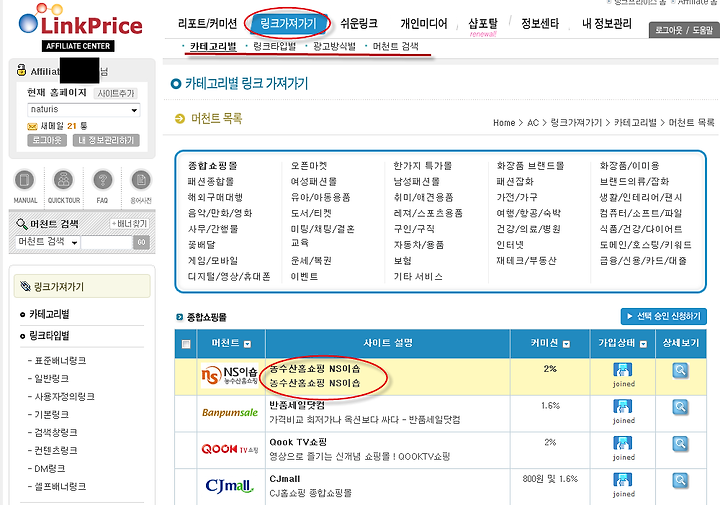Click the 내 정보관리하기 button
The width and height of the screenshot is (720, 505).
[x=106, y=140]
